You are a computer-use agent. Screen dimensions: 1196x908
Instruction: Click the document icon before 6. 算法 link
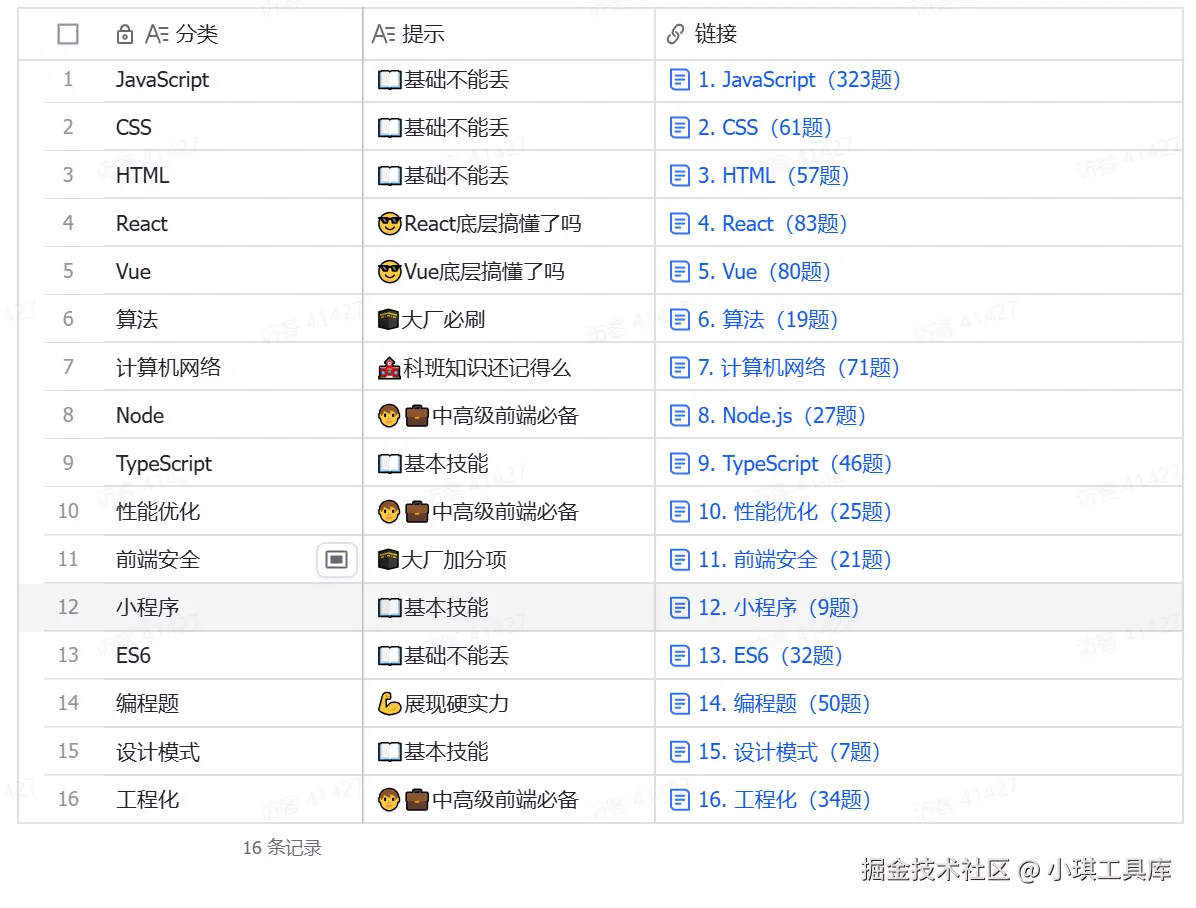(679, 320)
